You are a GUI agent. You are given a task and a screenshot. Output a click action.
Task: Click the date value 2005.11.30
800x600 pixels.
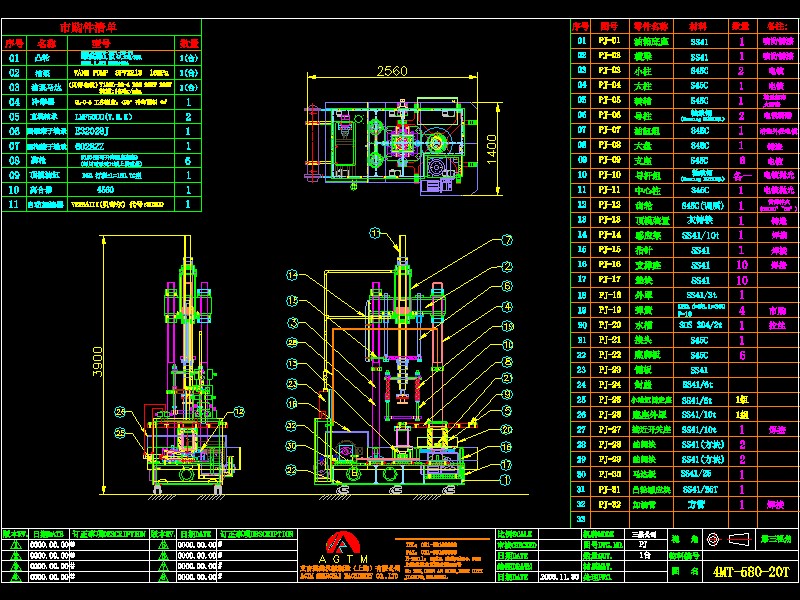point(558,577)
